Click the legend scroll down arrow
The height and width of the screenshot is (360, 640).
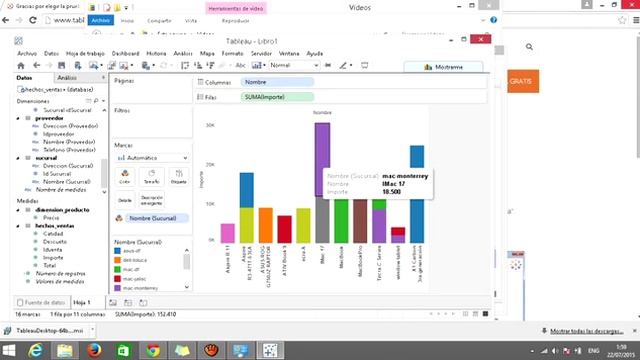[x=187, y=287]
